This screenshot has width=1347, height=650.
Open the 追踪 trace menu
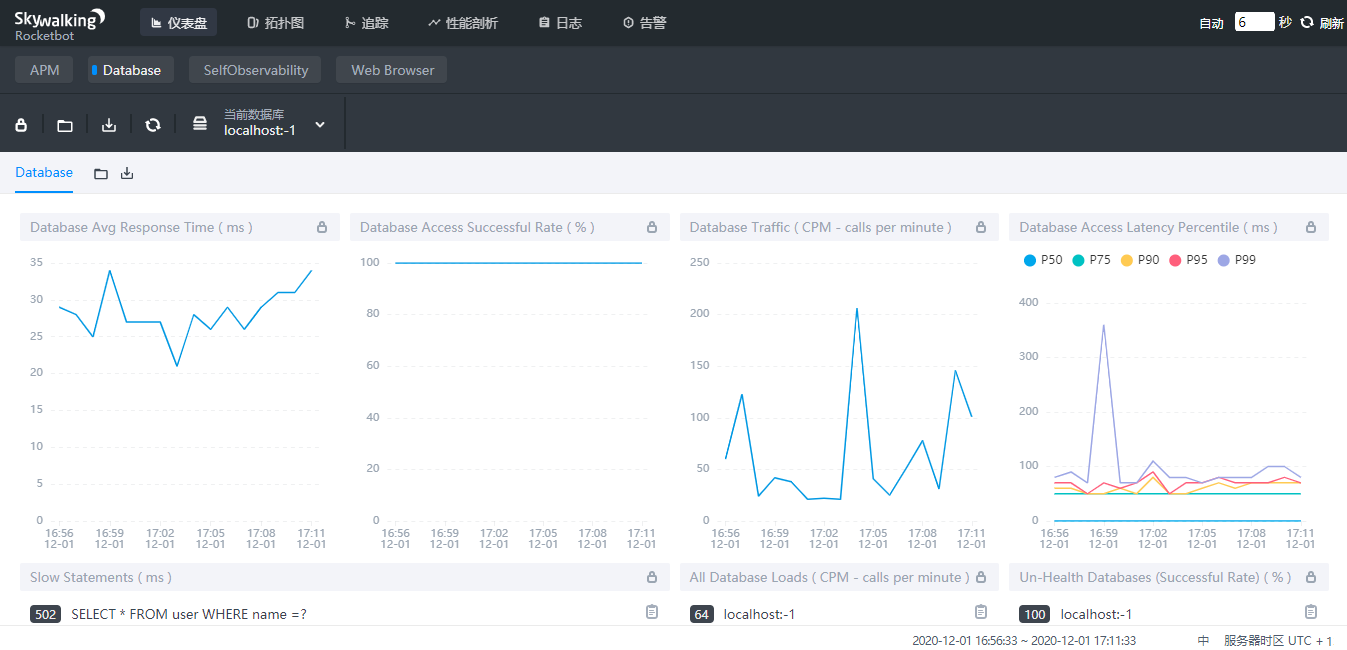click(366, 22)
